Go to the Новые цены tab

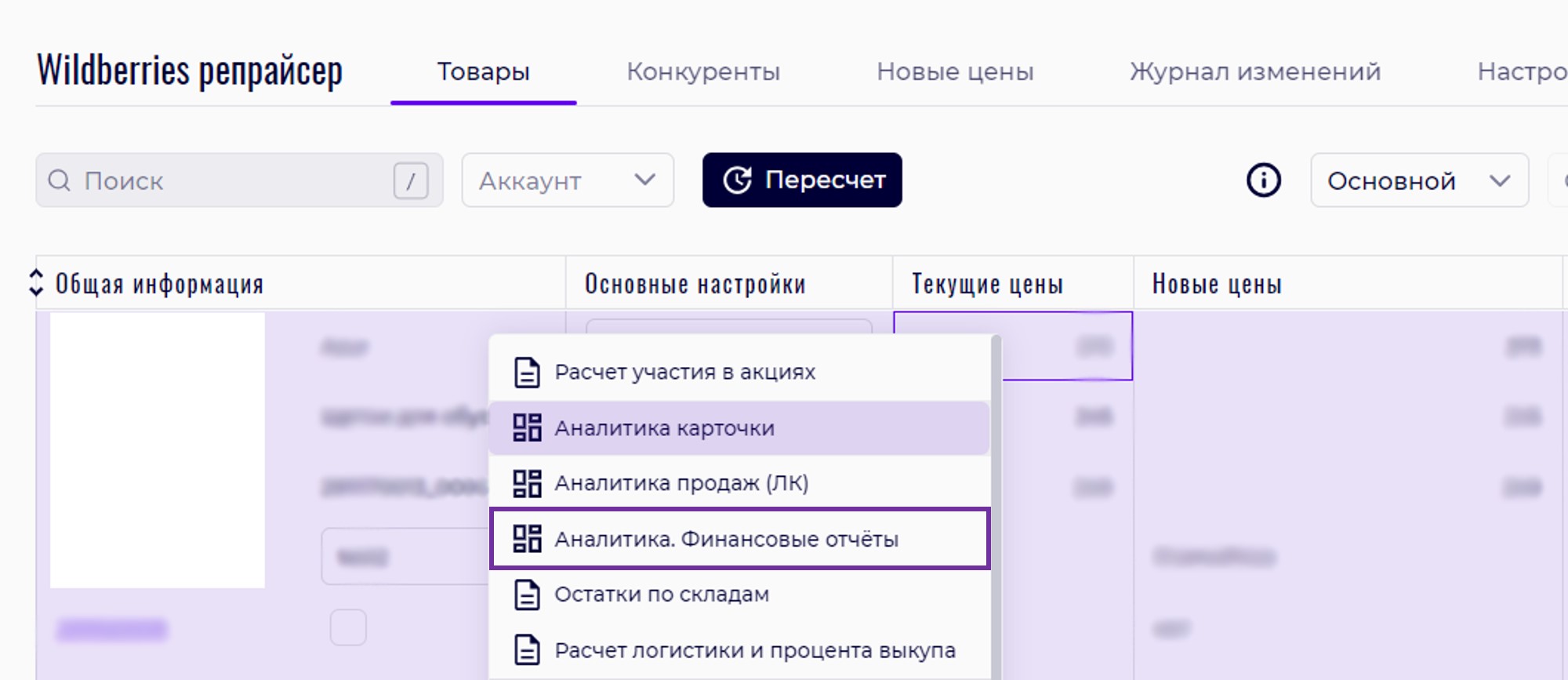(x=955, y=72)
